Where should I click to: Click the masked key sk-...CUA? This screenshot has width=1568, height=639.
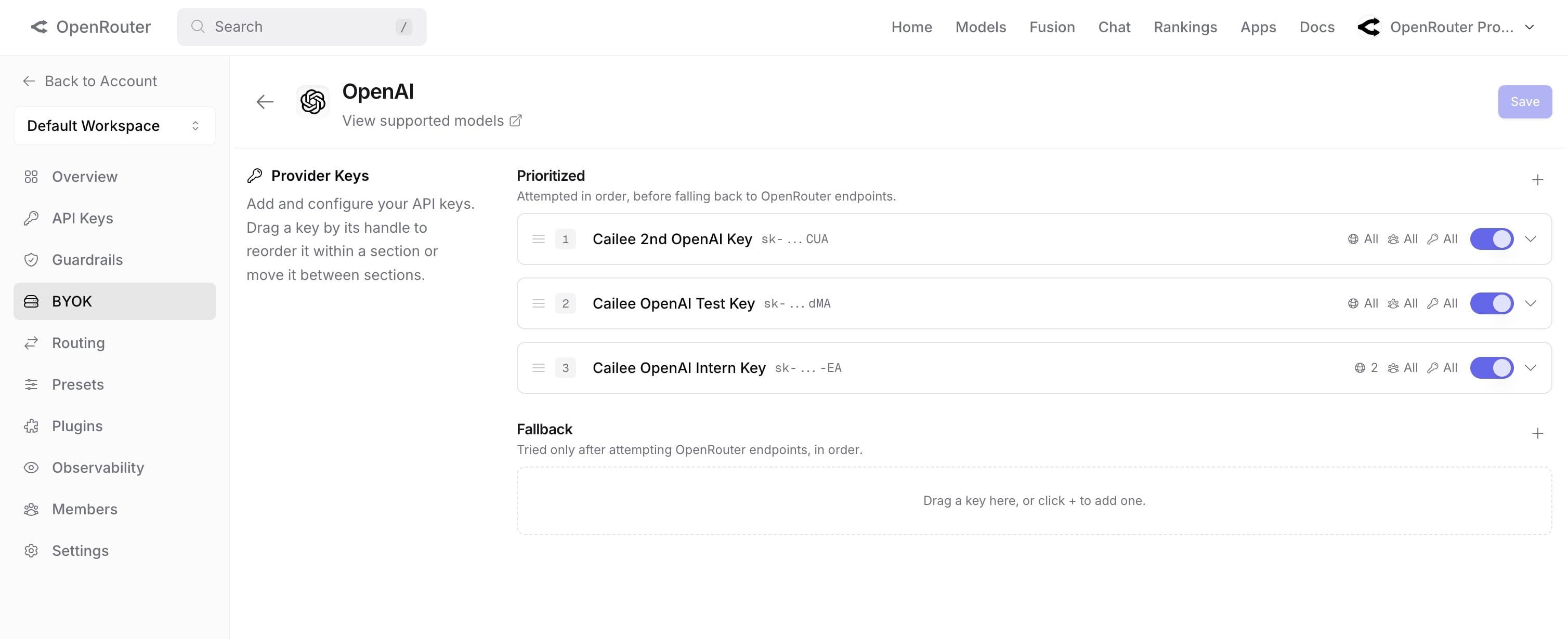pyautogui.click(x=794, y=239)
